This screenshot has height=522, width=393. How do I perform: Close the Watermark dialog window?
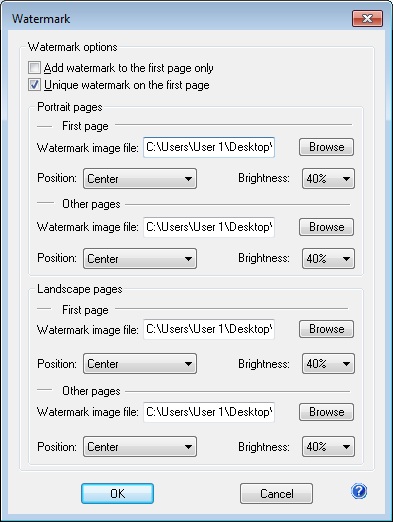[x=367, y=19]
